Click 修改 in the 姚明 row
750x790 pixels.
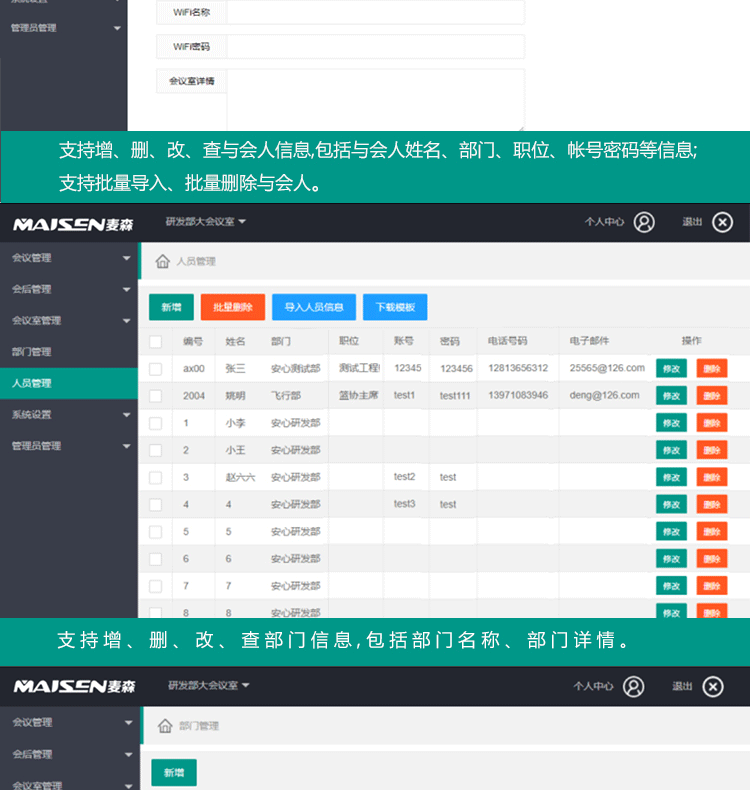[671, 396]
